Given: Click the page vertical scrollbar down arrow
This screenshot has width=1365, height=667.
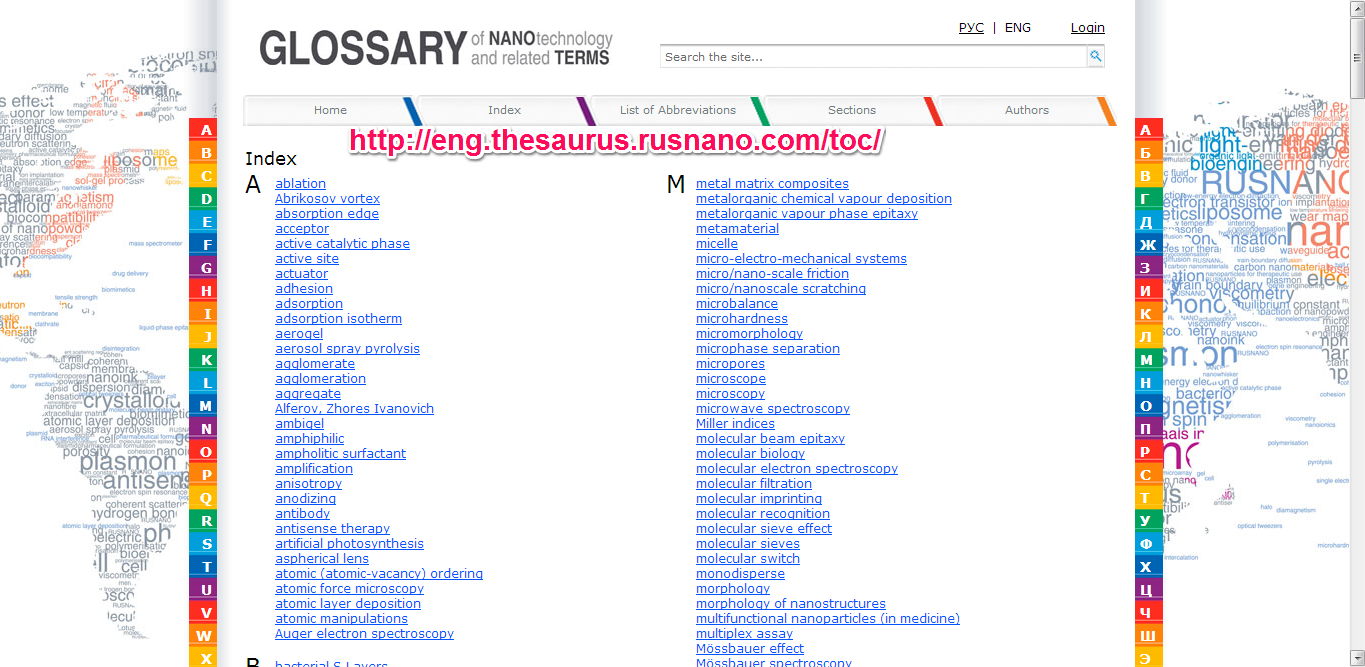Looking at the screenshot, I should (1356, 659).
